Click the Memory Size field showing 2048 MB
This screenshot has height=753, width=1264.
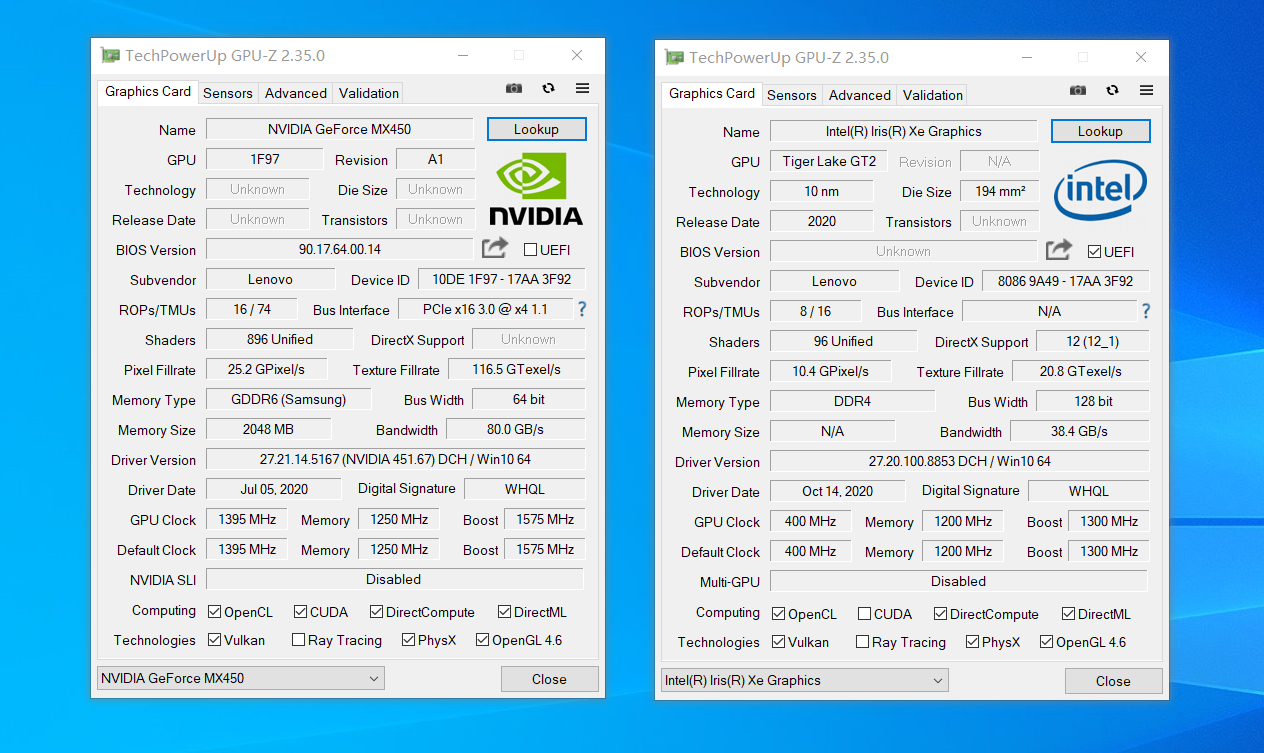pos(268,429)
